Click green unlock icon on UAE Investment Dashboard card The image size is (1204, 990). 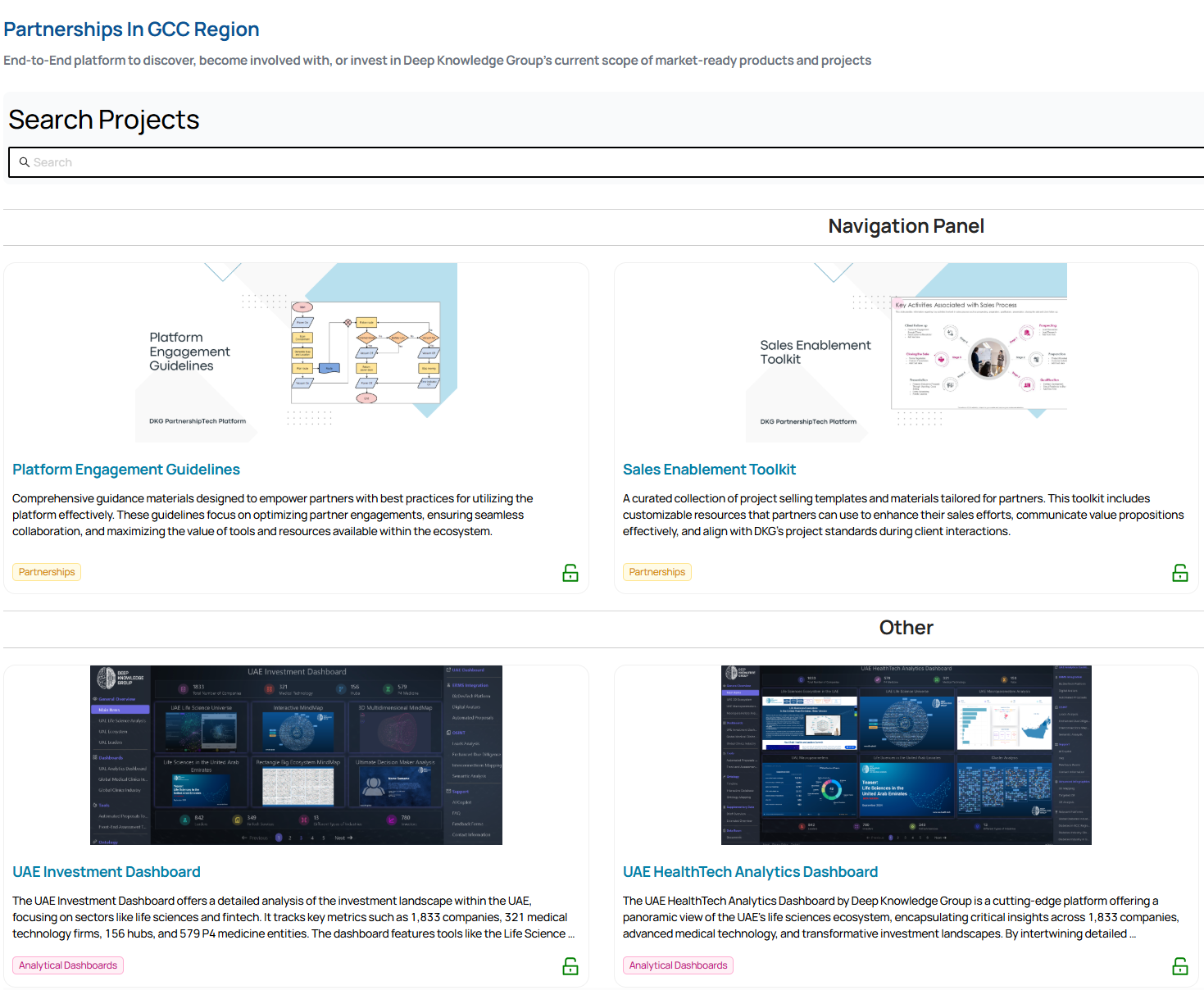click(570, 966)
